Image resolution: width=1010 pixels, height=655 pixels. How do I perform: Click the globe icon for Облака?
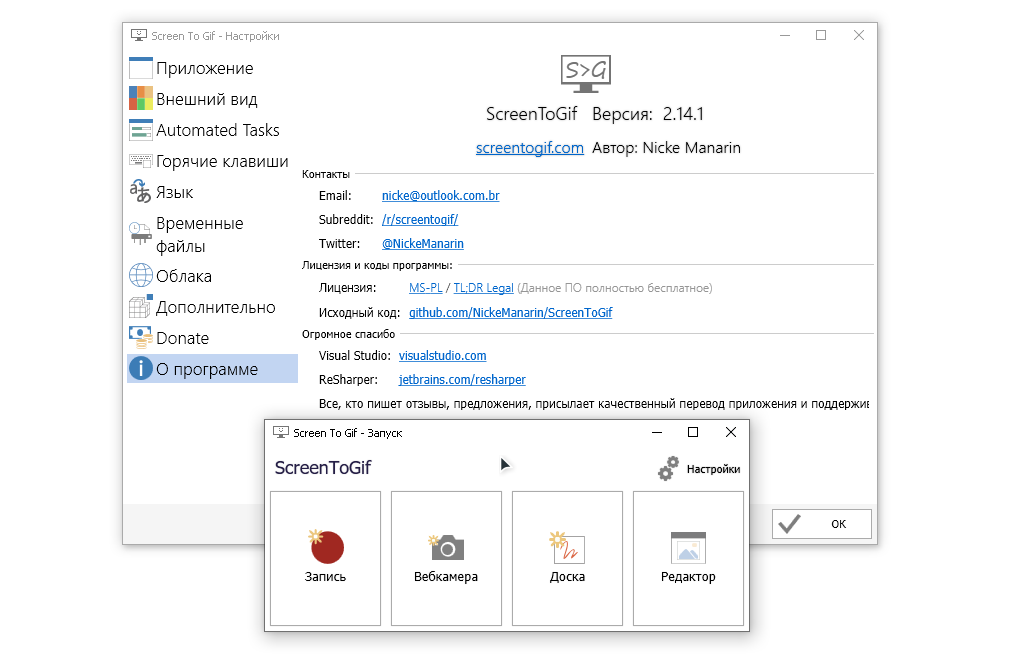140,275
